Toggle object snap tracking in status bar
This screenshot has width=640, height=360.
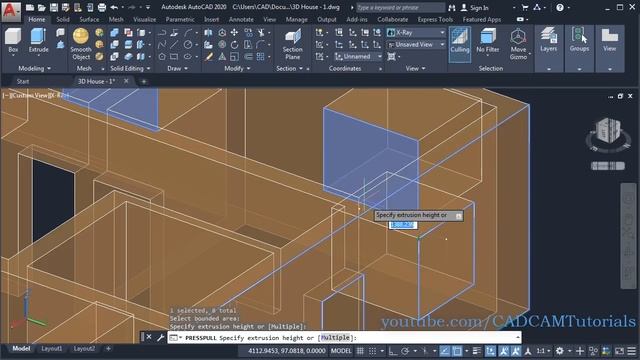click(x=445, y=351)
